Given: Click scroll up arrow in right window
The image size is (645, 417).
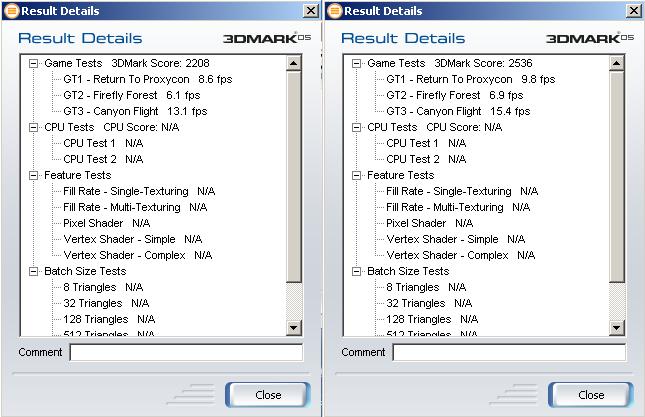Looking at the screenshot, I should click(617, 63).
